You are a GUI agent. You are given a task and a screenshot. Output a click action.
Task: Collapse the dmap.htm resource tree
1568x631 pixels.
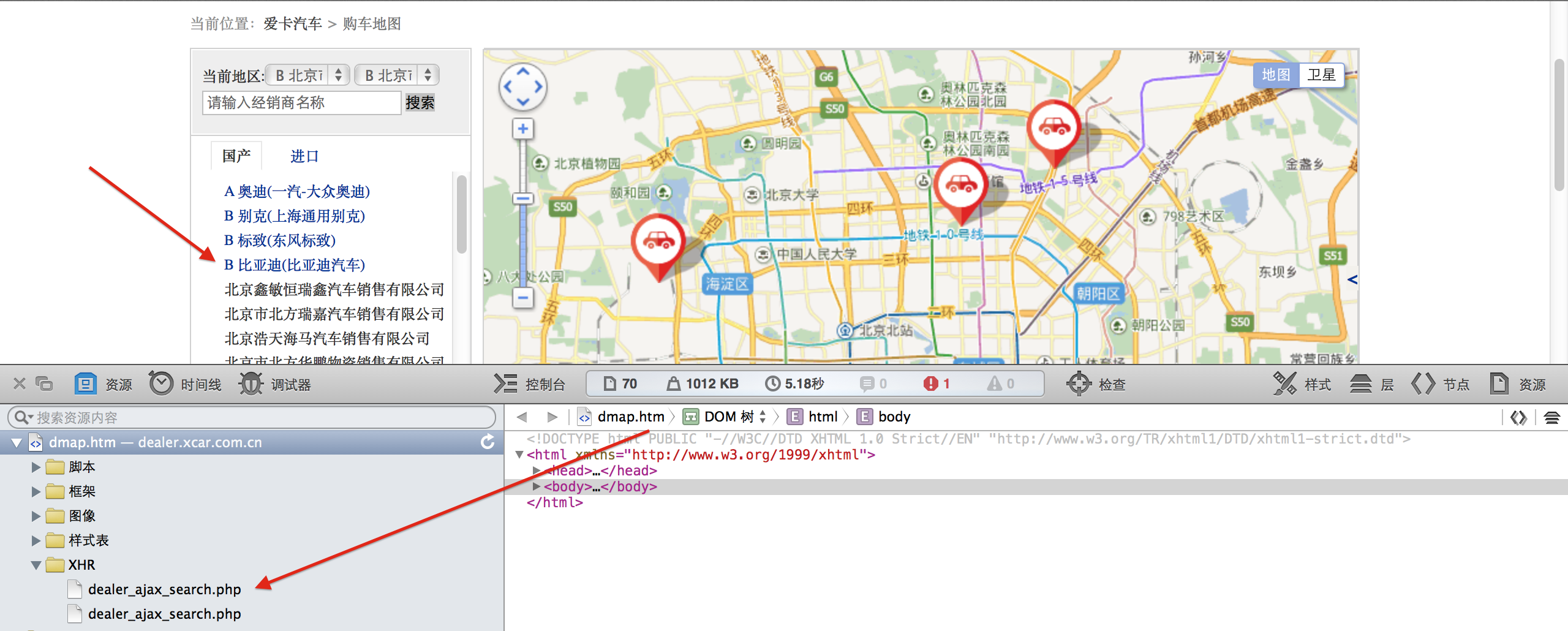tap(17, 442)
